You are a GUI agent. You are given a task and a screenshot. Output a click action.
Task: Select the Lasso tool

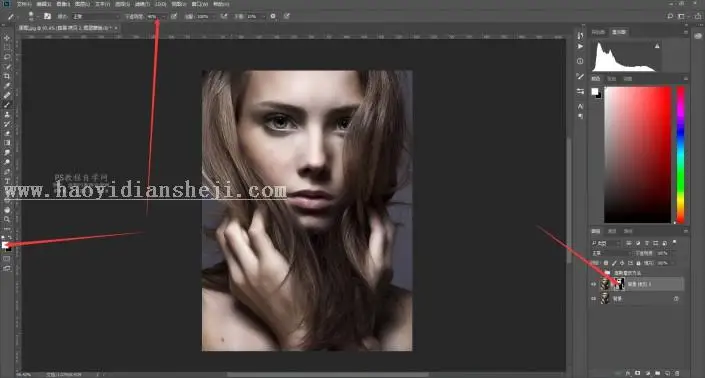[7, 57]
